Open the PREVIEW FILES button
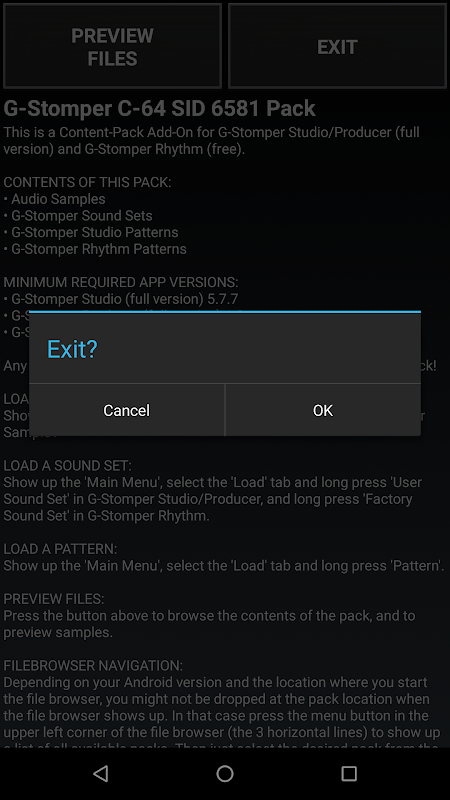Image resolution: width=450 pixels, height=800 pixels. click(112, 46)
